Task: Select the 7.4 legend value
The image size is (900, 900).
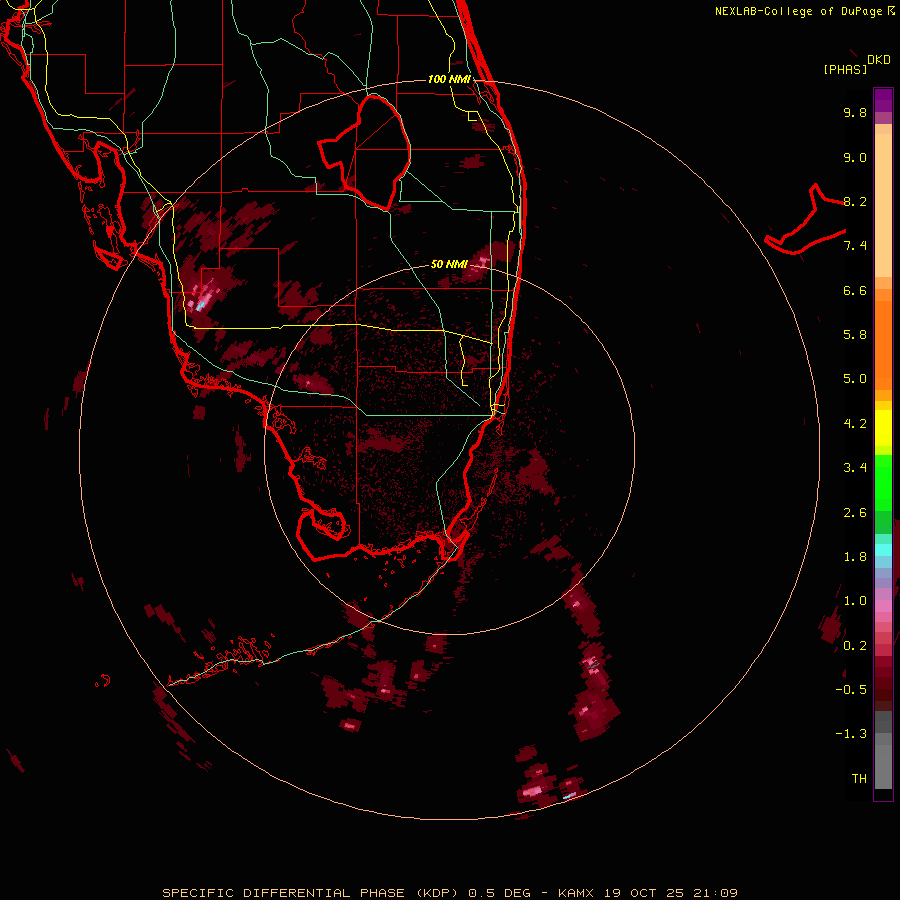Action: tap(855, 246)
